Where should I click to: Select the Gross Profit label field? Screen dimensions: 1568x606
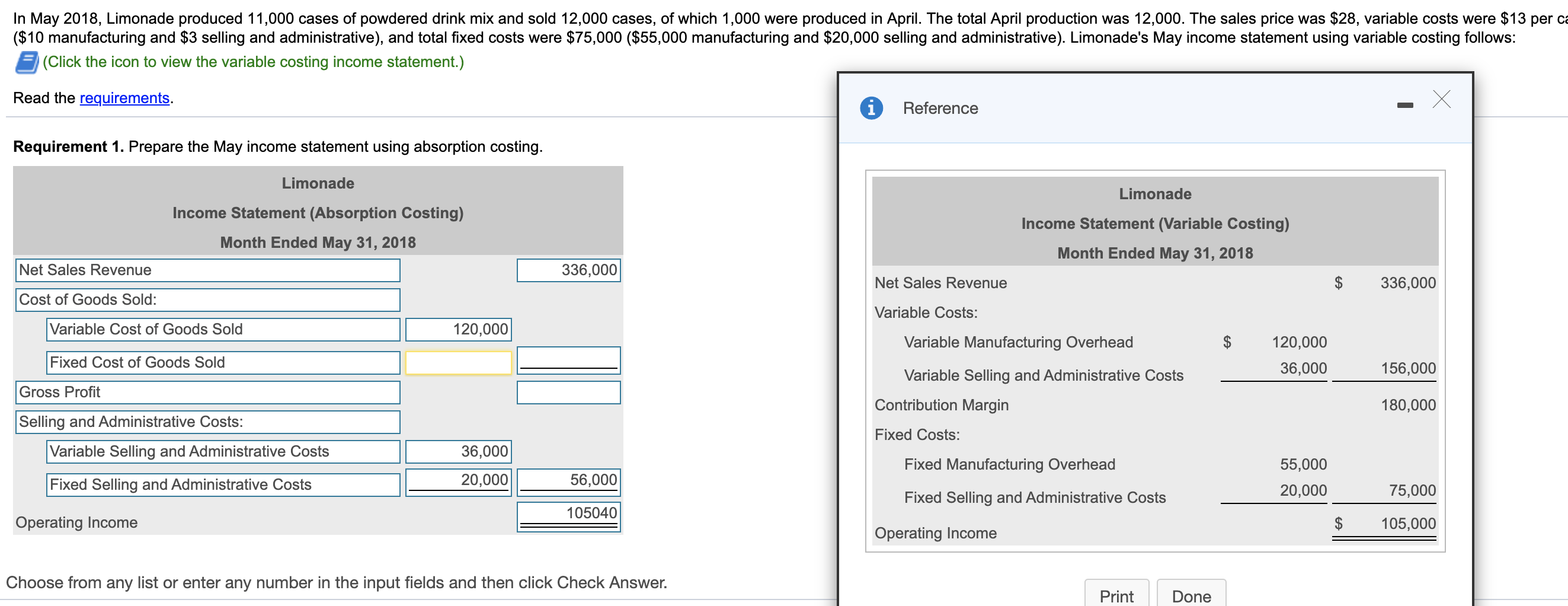click(207, 393)
